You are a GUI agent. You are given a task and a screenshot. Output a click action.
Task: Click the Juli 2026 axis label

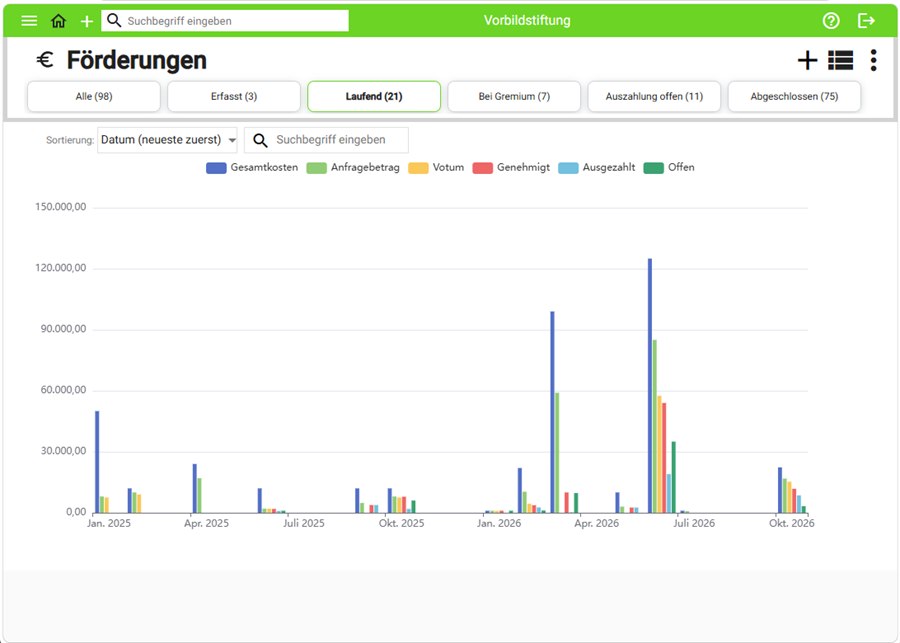(x=694, y=523)
